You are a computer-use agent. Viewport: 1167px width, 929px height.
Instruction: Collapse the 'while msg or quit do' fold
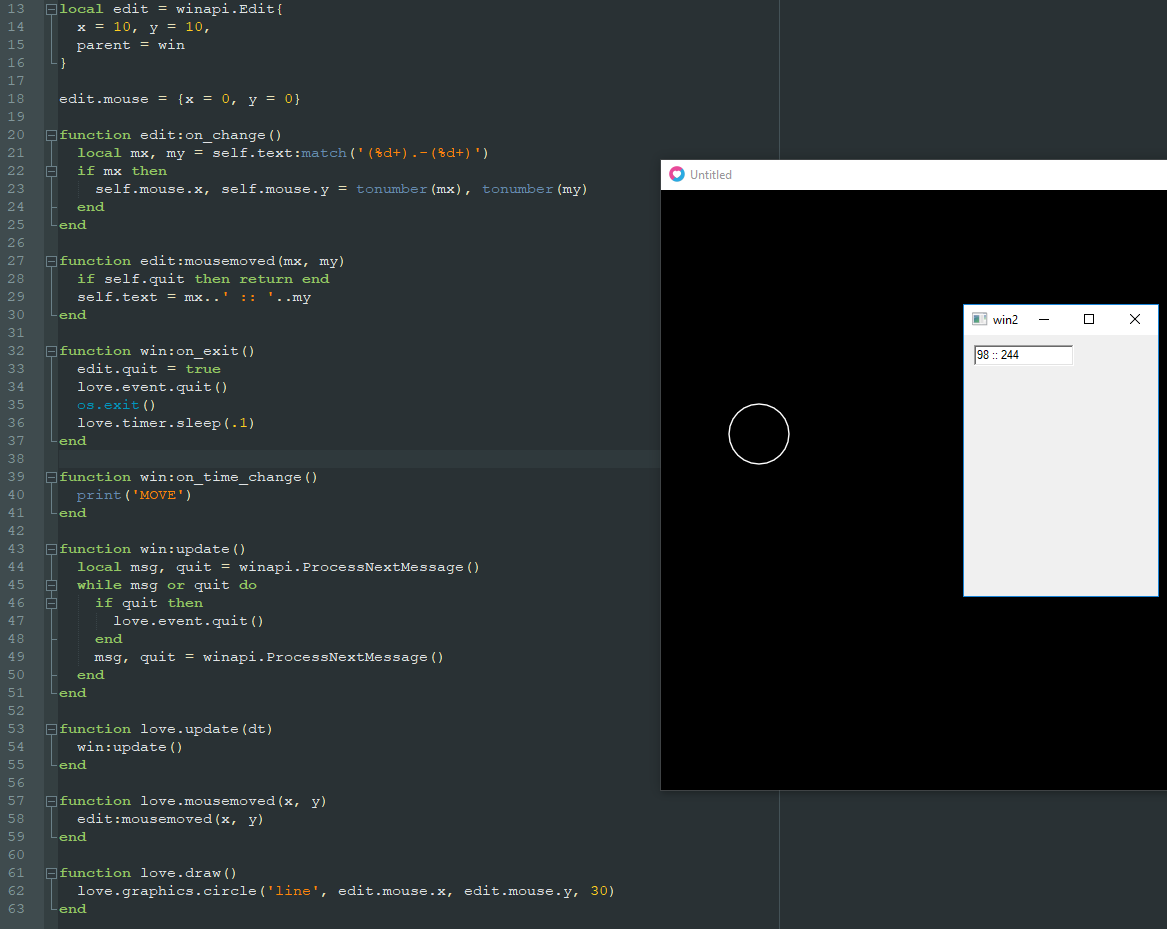(x=51, y=585)
